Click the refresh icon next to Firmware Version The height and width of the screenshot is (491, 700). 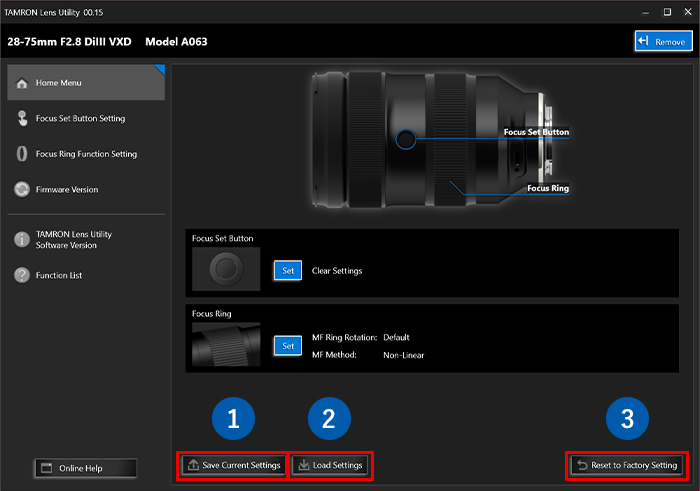coord(22,189)
